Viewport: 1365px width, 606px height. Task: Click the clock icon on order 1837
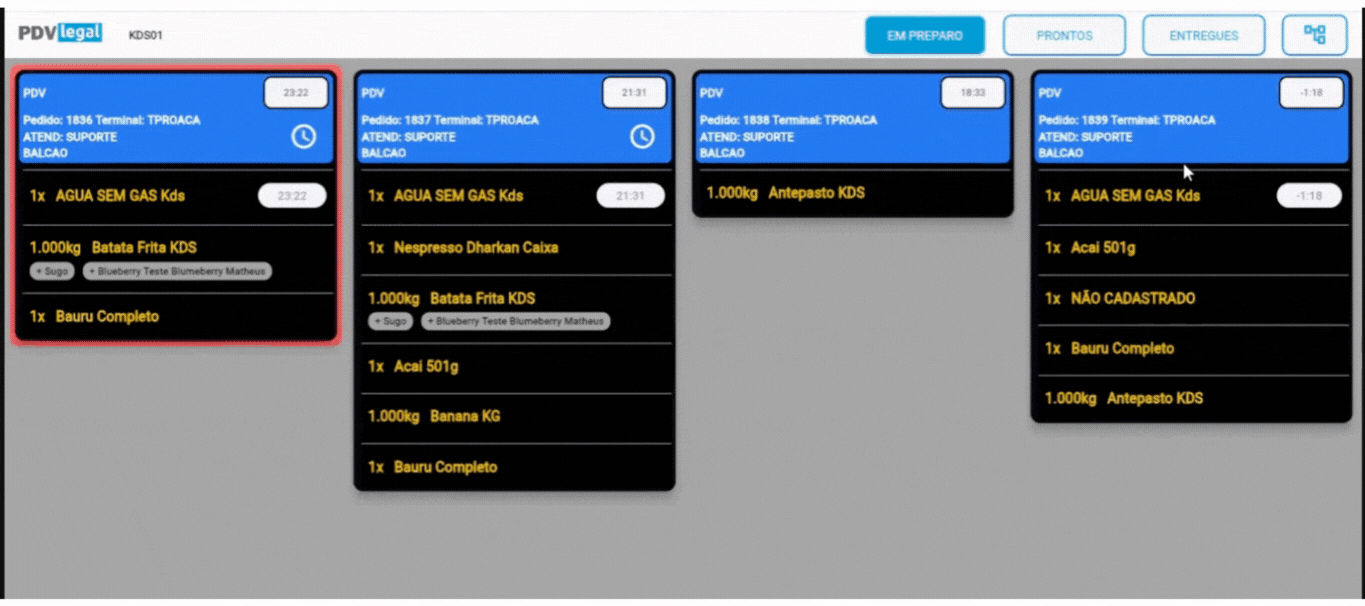tap(642, 137)
